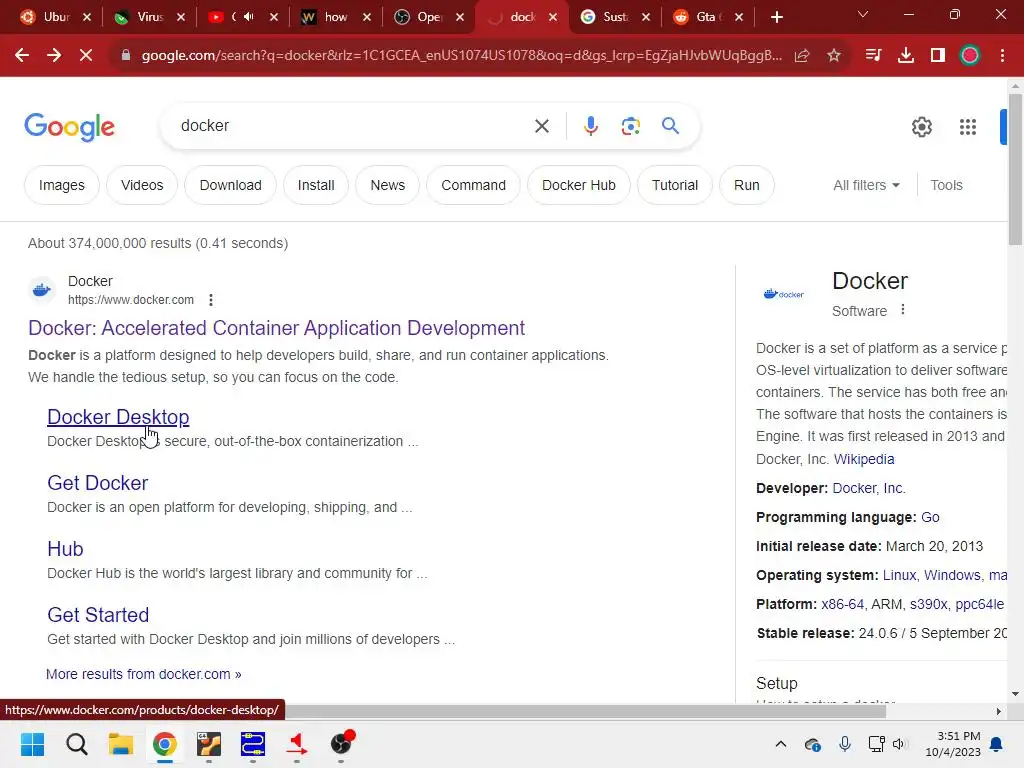The width and height of the screenshot is (1024, 768).
Task: Click the Docker logo thumbnail in panel
Action: point(784,294)
